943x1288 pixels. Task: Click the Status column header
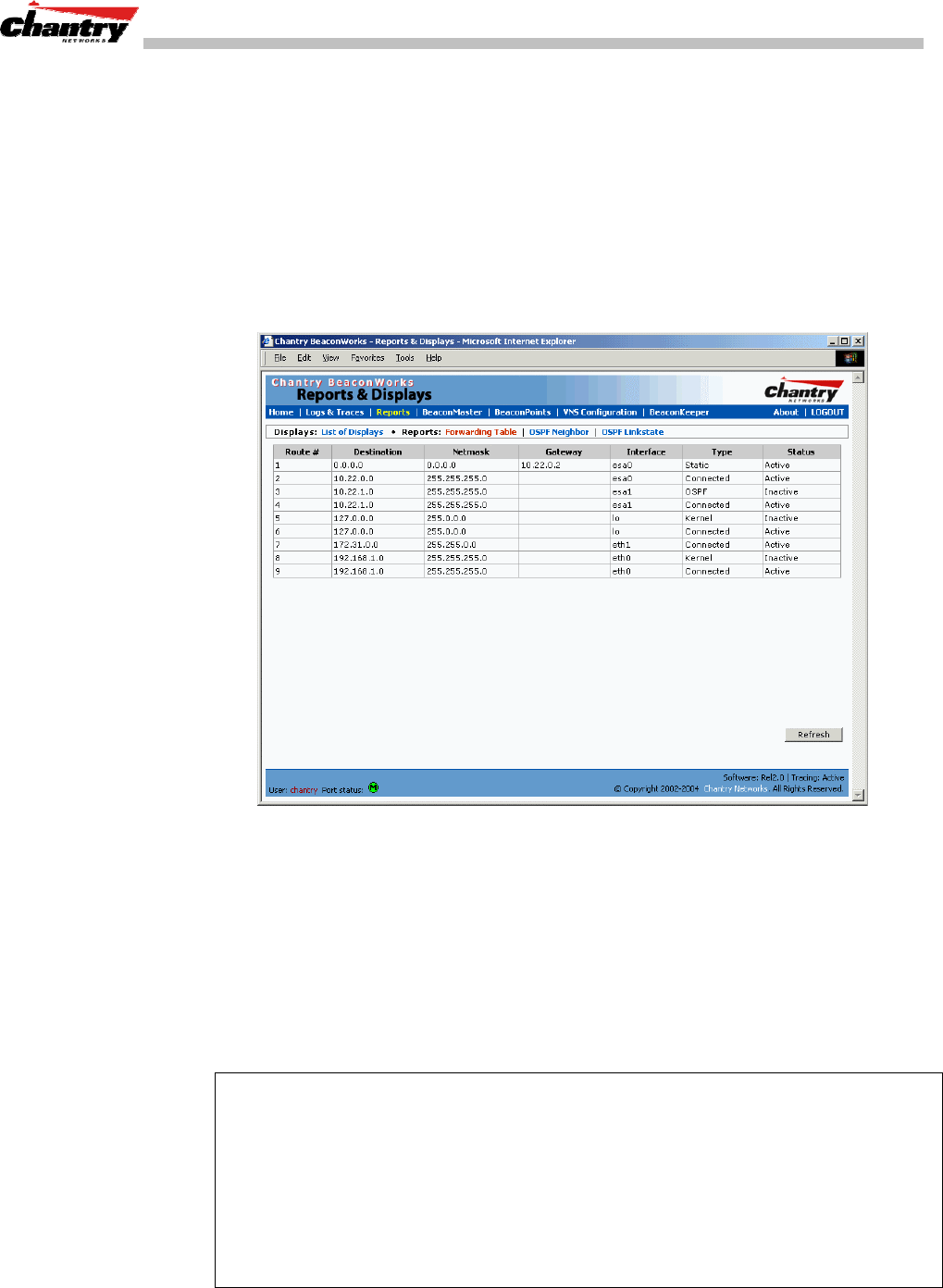click(801, 452)
